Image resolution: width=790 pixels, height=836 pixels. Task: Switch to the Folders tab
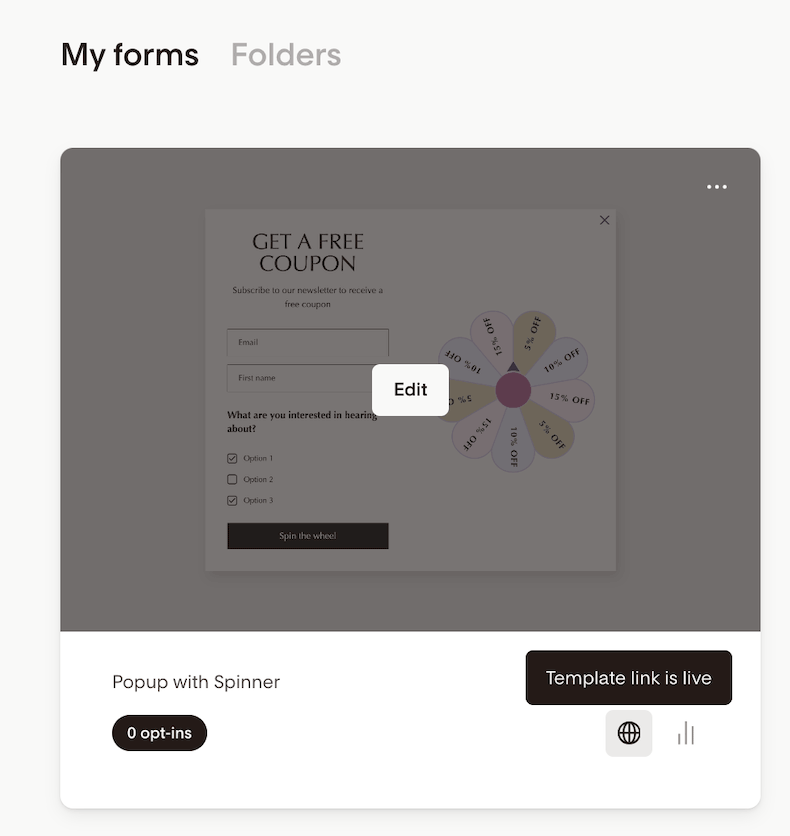[286, 55]
